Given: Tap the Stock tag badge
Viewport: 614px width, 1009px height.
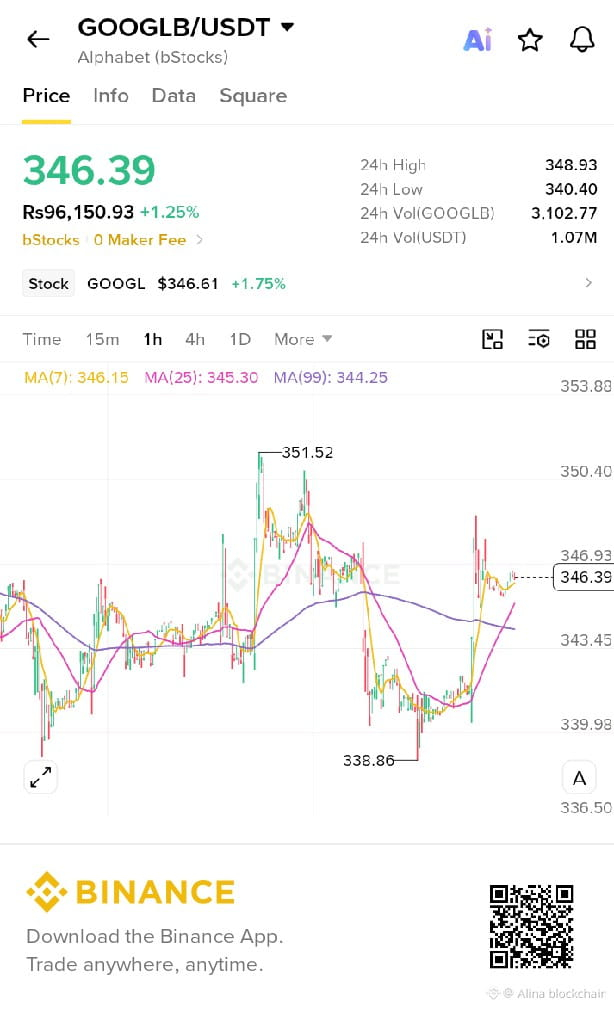Looking at the screenshot, I should pyautogui.click(x=48, y=284).
